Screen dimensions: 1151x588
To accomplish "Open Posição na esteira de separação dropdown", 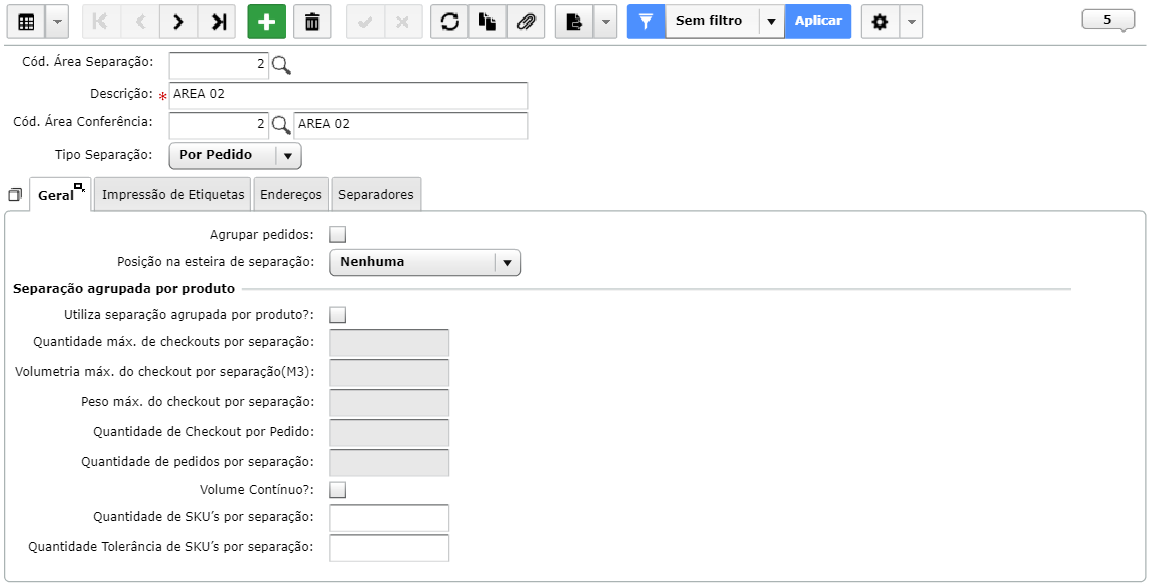I will (x=425, y=262).
